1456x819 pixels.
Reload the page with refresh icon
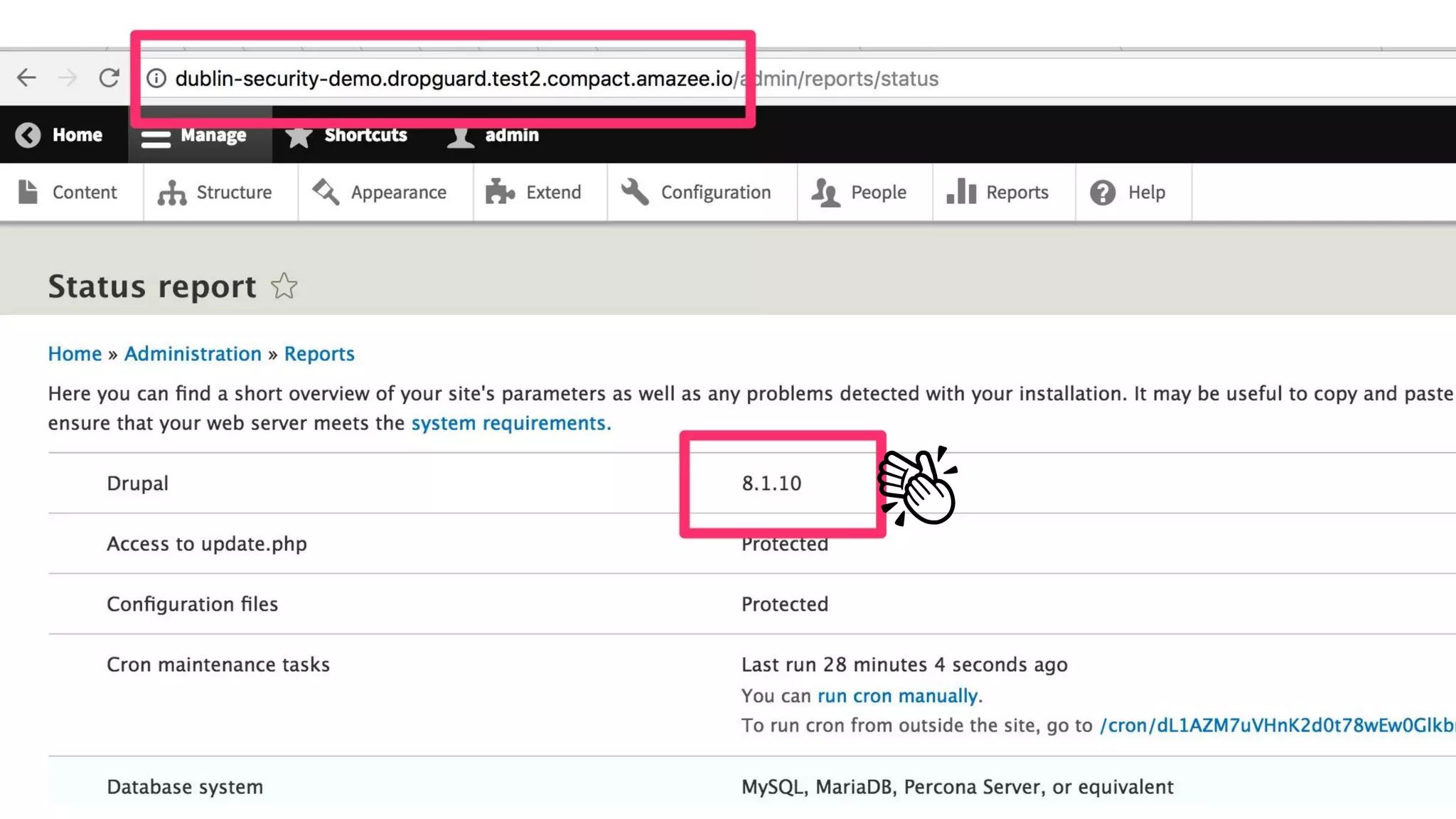pos(109,77)
